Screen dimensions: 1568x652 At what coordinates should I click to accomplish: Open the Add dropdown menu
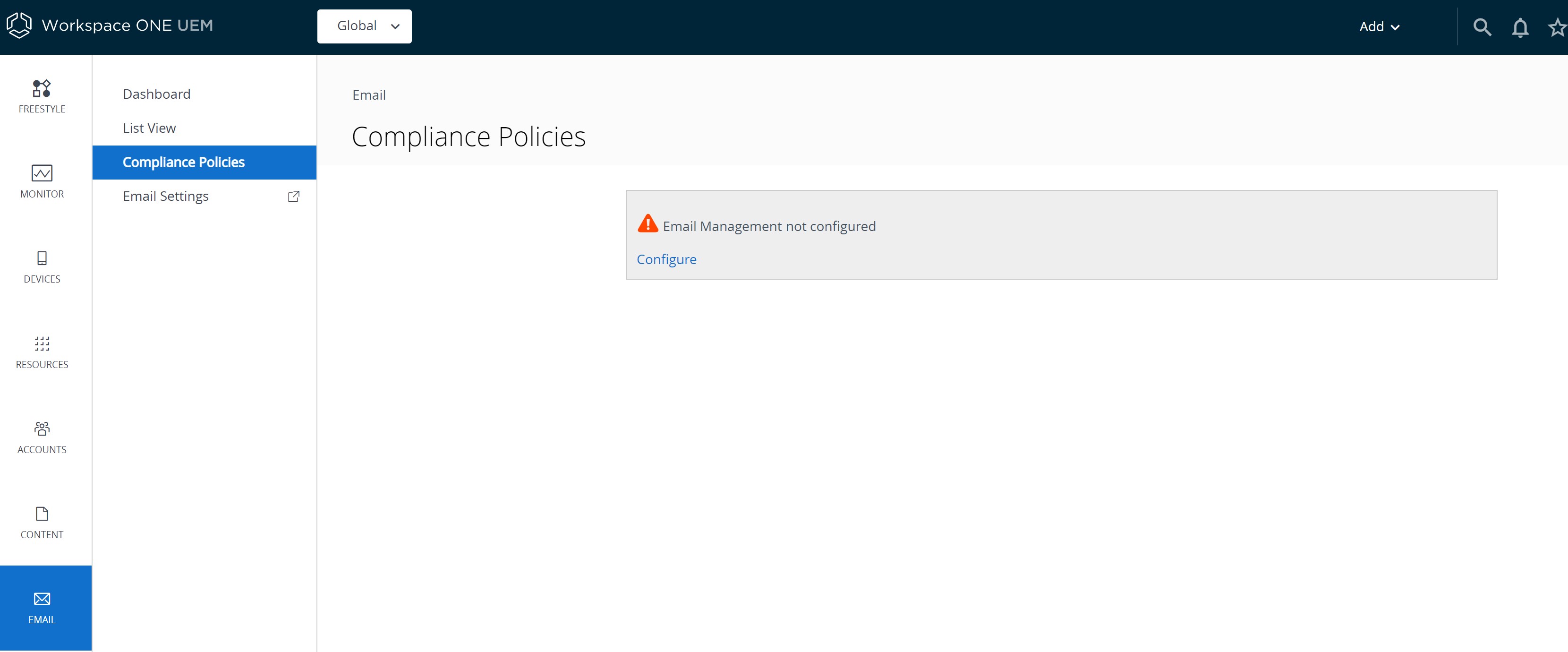[x=1379, y=27]
